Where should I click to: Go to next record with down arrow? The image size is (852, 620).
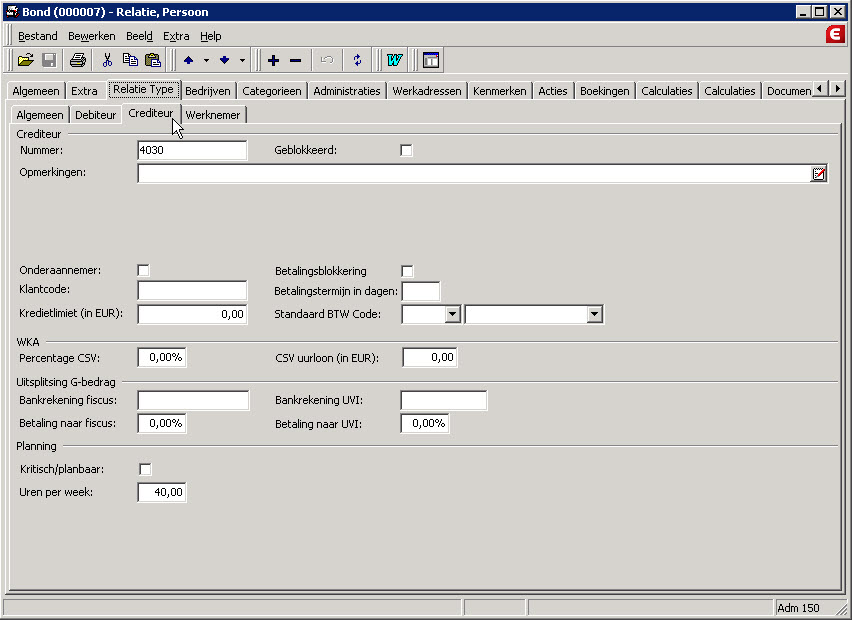(224, 60)
